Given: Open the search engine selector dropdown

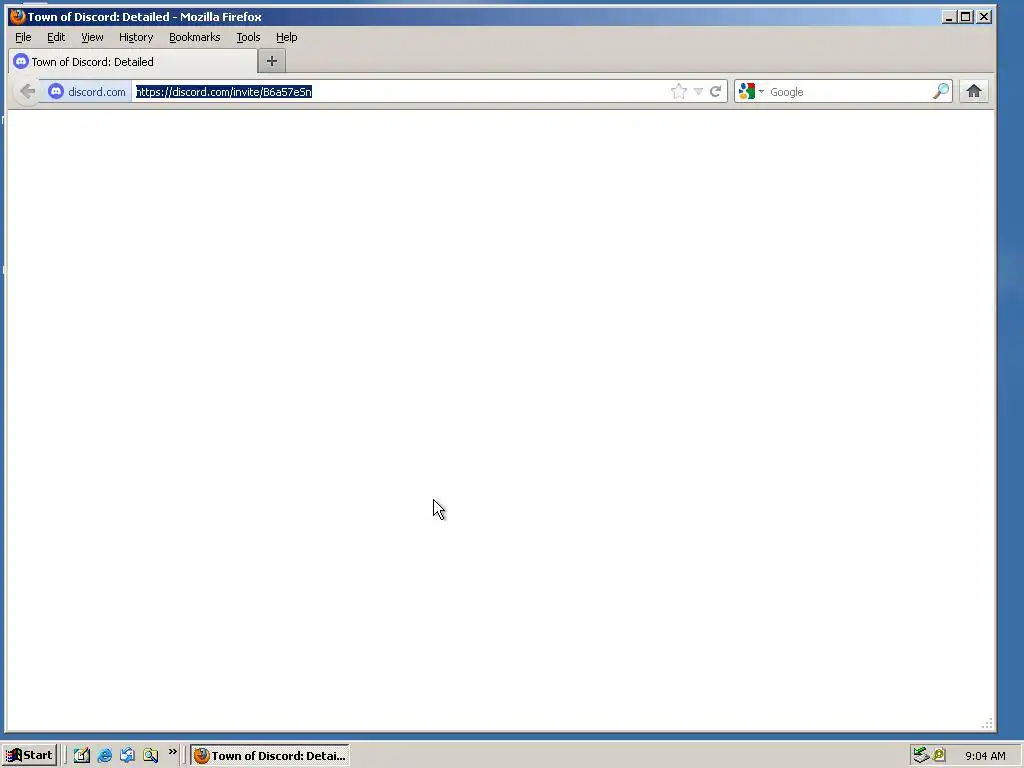Looking at the screenshot, I should 751,91.
